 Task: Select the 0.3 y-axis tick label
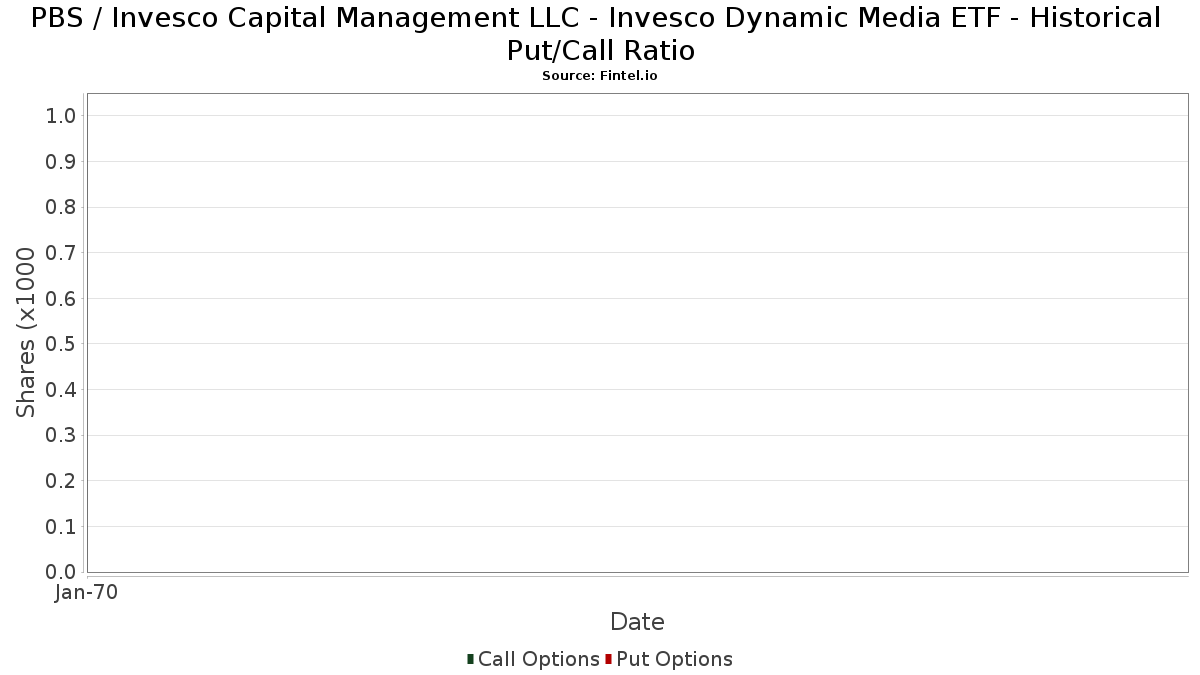(x=61, y=435)
